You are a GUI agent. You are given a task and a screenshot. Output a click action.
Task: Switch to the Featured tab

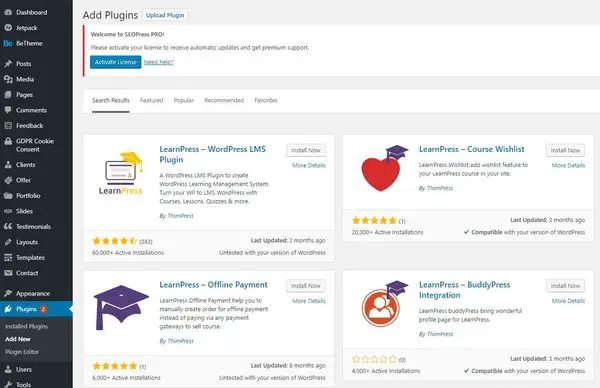click(152, 100)
